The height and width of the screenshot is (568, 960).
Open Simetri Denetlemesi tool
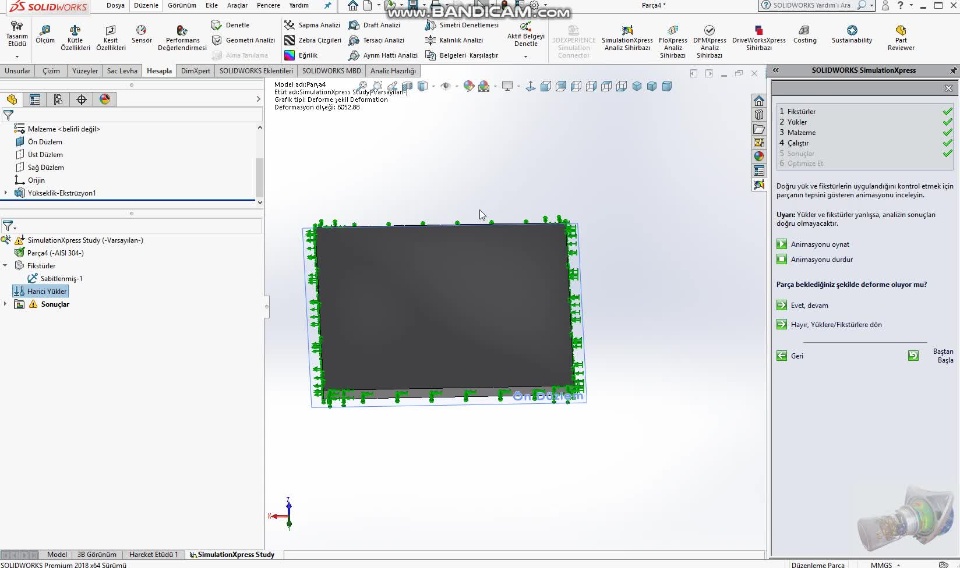[x=462, y=25]
